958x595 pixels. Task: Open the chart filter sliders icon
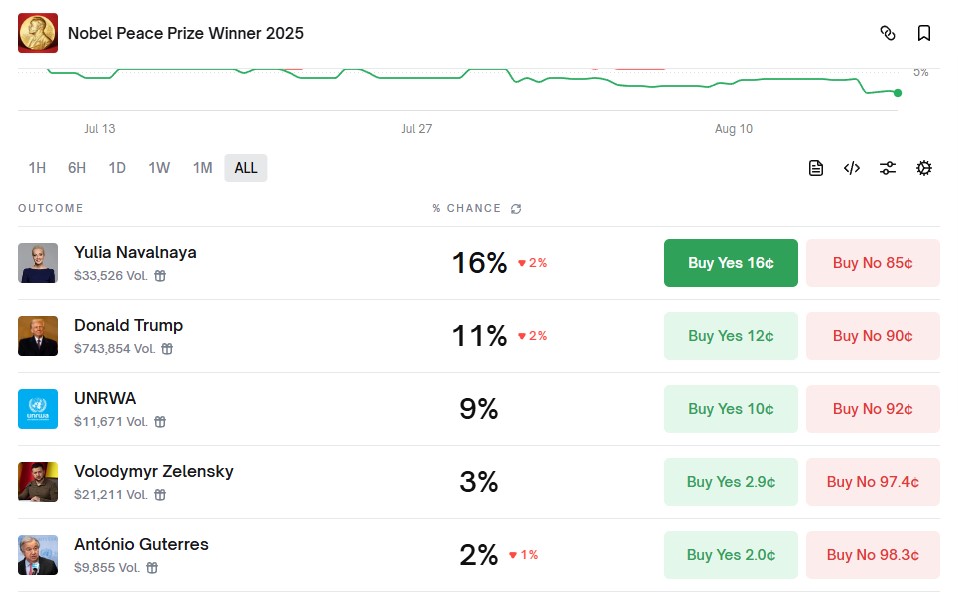(x=888, y=168)
